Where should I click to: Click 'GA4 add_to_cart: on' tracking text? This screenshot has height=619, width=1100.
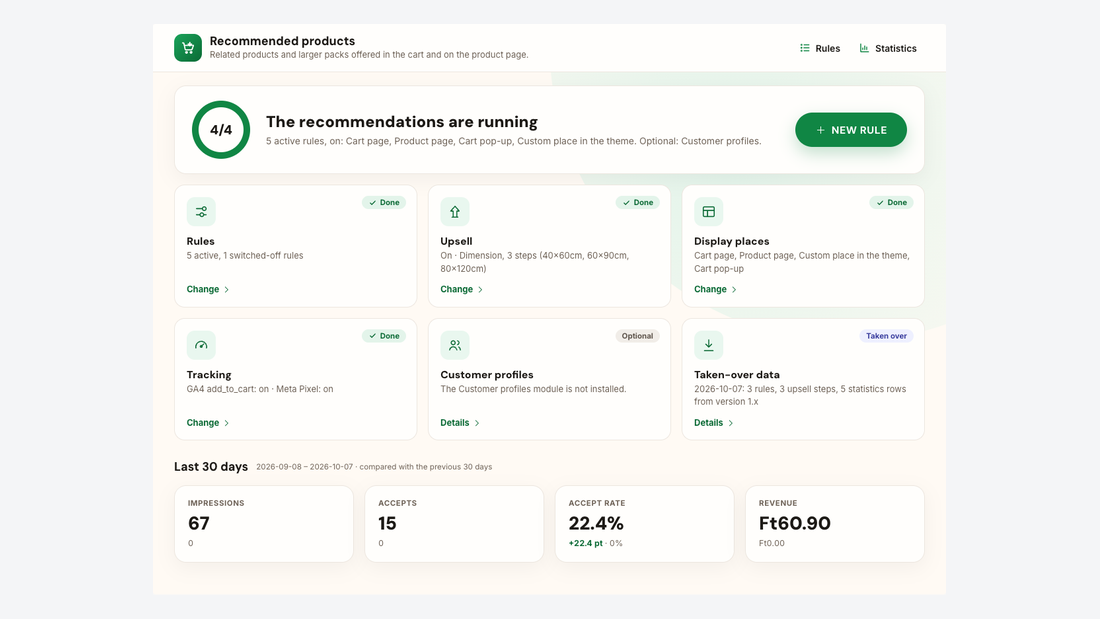[x=228, y=389]
